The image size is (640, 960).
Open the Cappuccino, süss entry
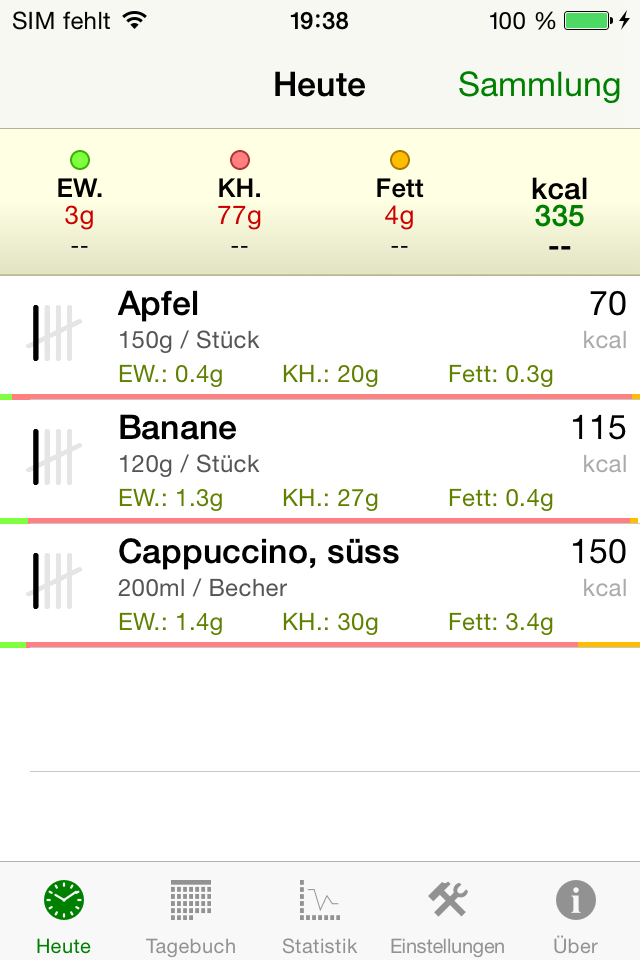320,585
